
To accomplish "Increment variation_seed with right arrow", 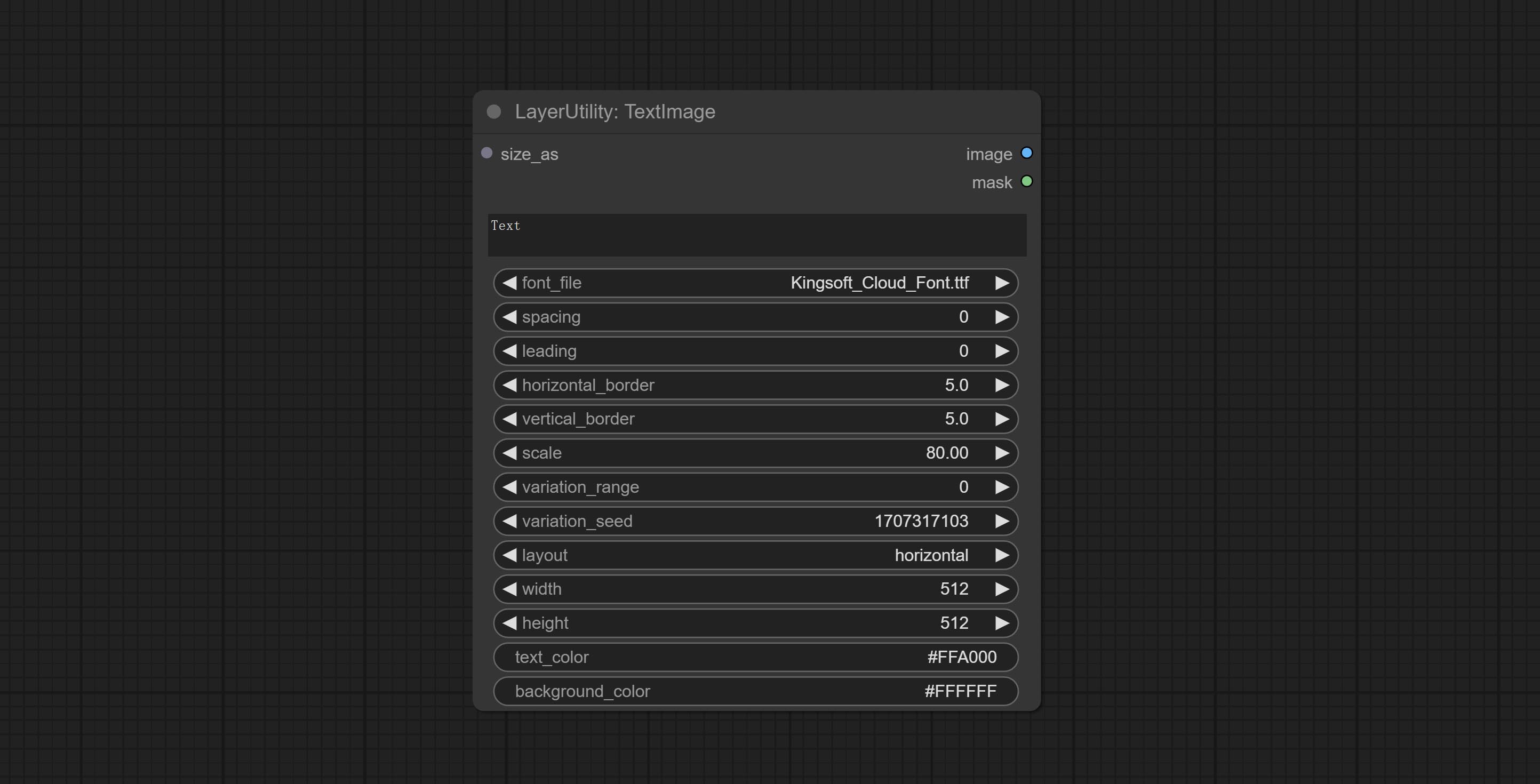I will click(1002, 521).
